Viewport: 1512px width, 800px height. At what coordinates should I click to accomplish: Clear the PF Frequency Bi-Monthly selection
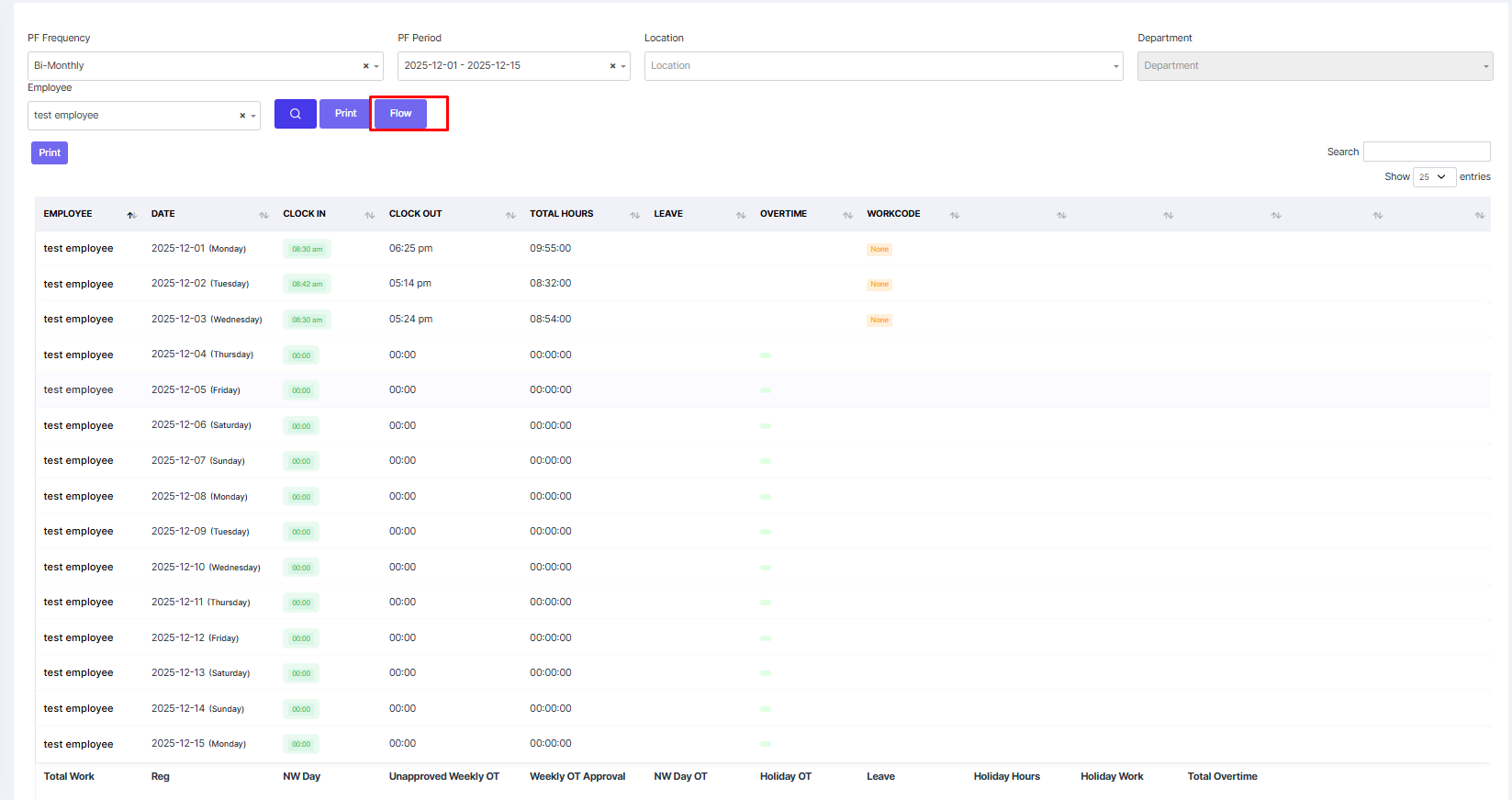[x=365, y=66]
